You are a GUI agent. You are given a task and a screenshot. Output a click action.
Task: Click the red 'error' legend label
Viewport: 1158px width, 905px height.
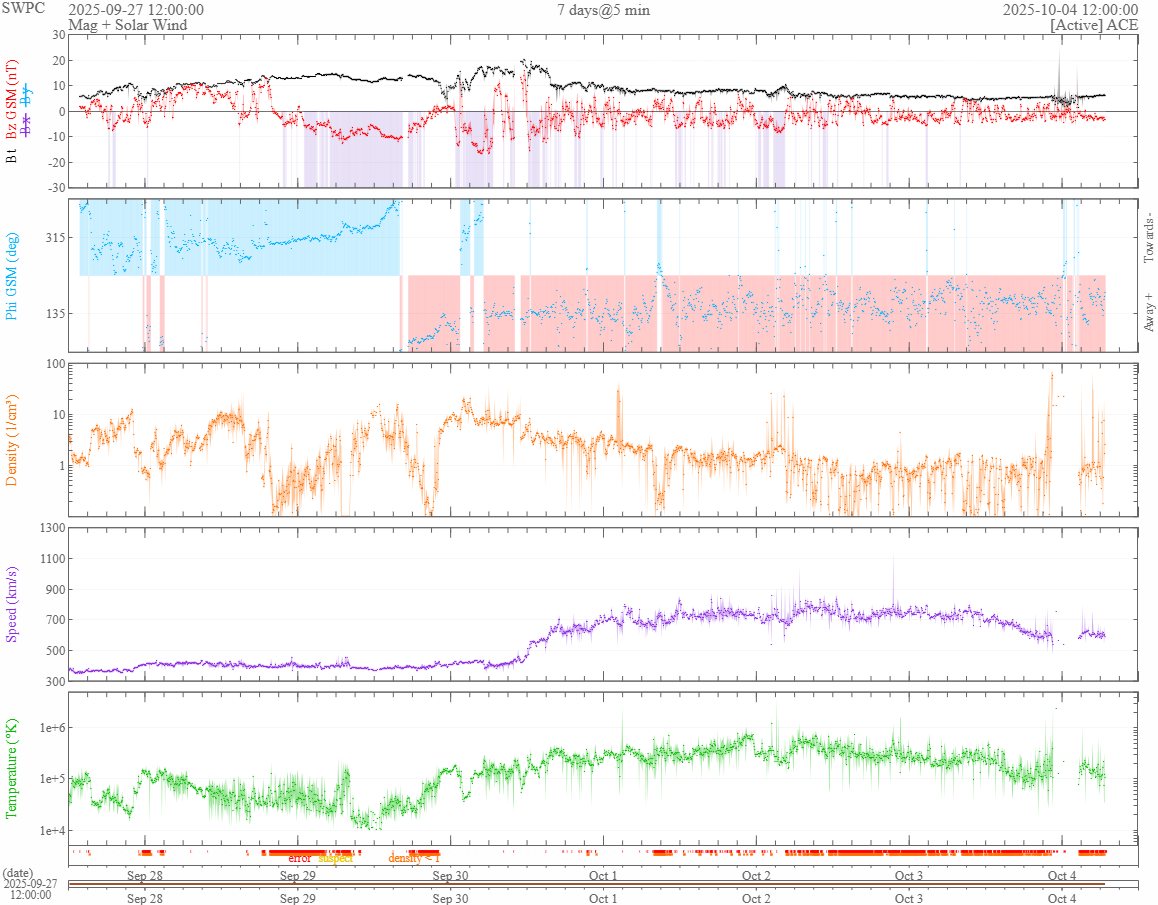click(299, 858)
